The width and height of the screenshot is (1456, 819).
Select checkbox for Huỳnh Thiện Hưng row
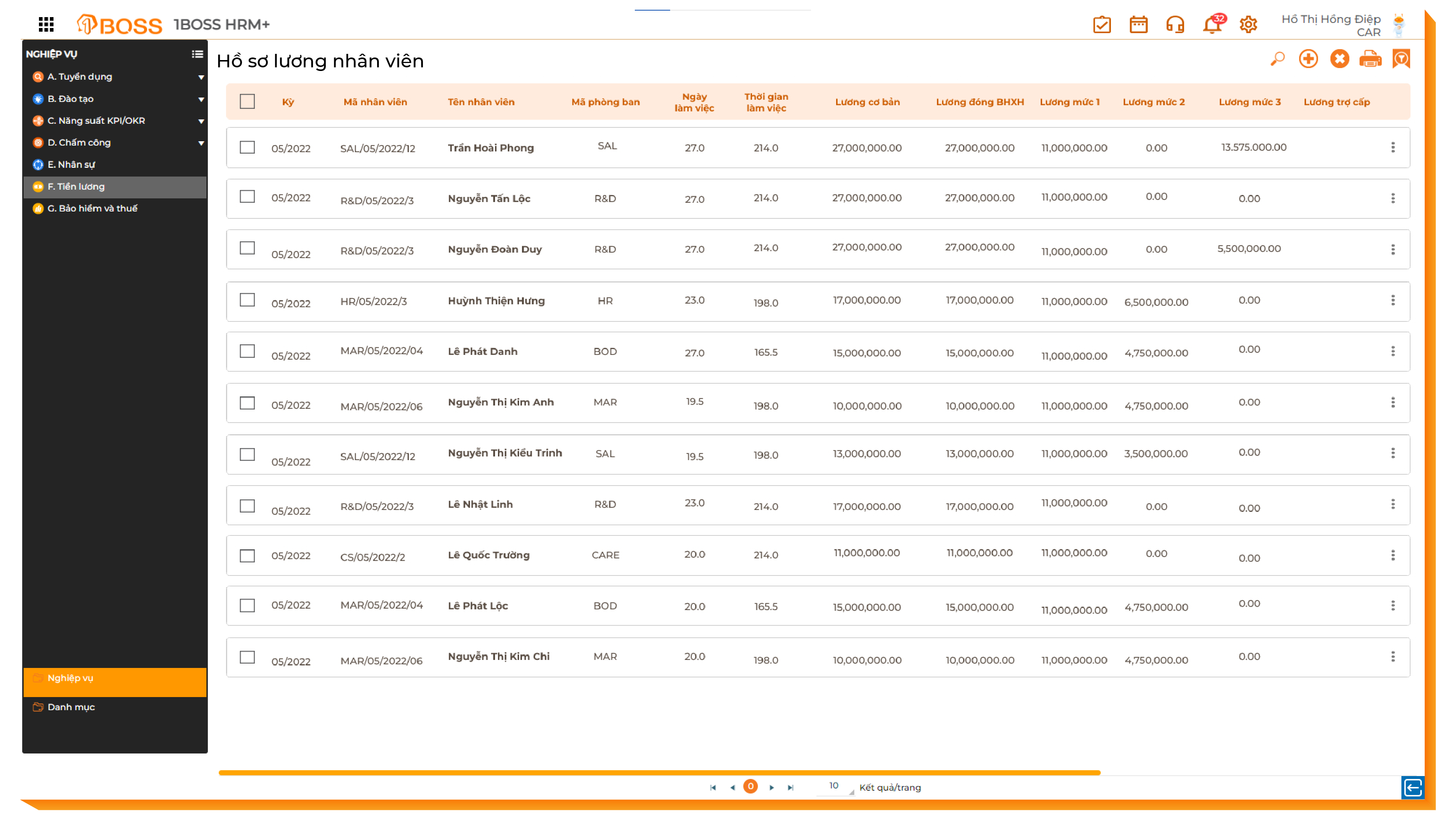(247, 300)
